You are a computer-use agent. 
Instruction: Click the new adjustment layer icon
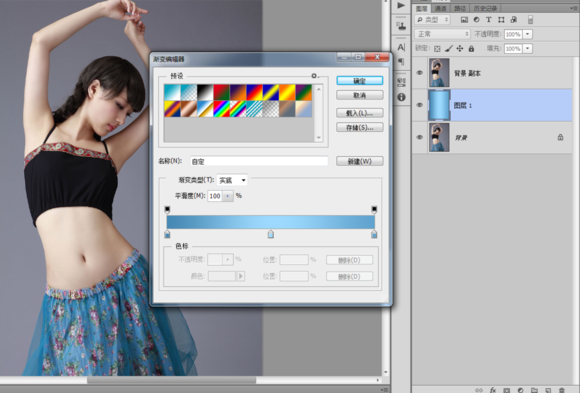[x=520, y=390]
